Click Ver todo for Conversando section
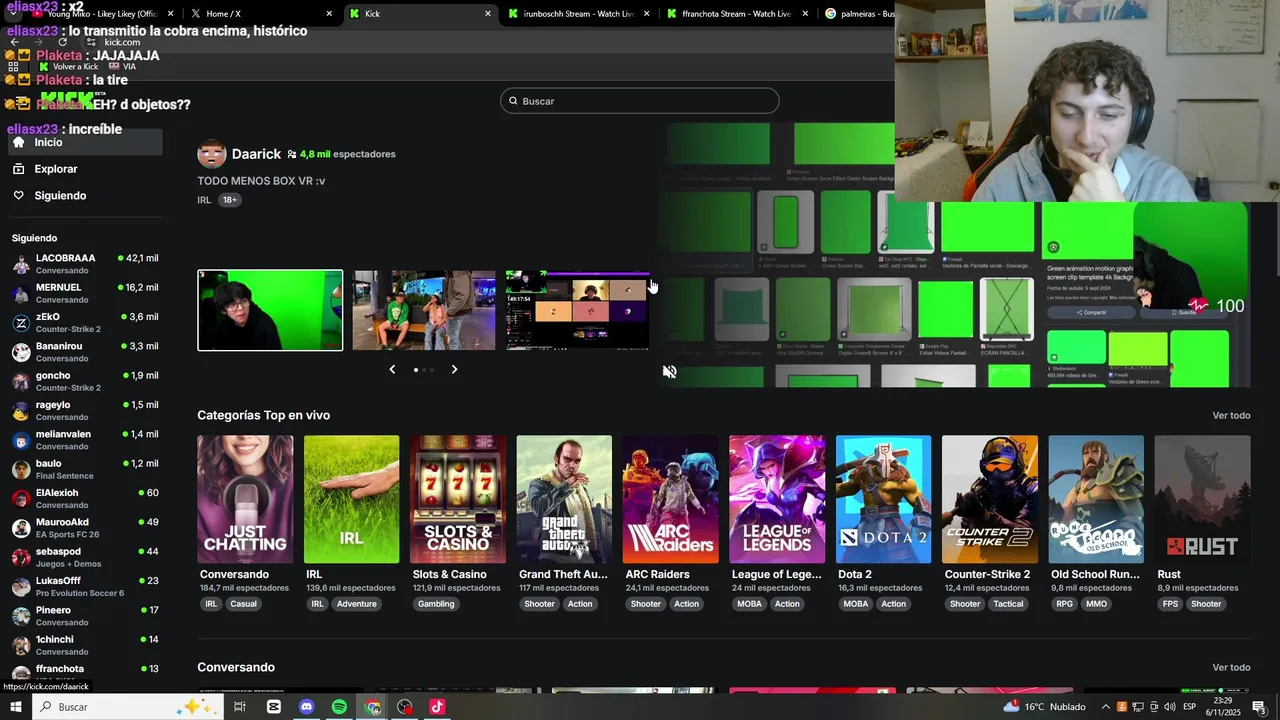Screen dimensions: 1280x720 [x=1231, y=668]
